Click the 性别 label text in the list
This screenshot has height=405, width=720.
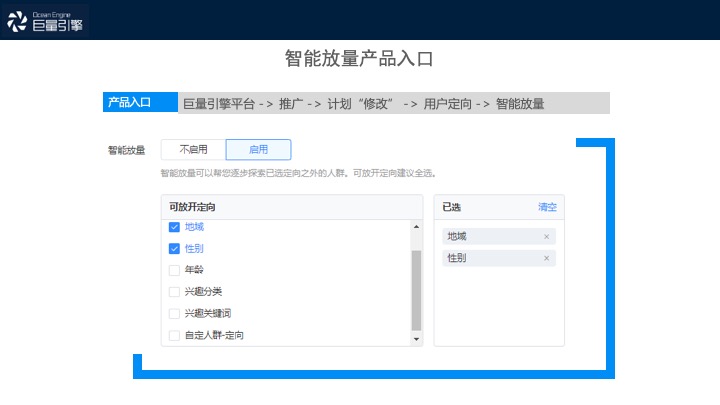pyautogui.click(x=194, y=248)
